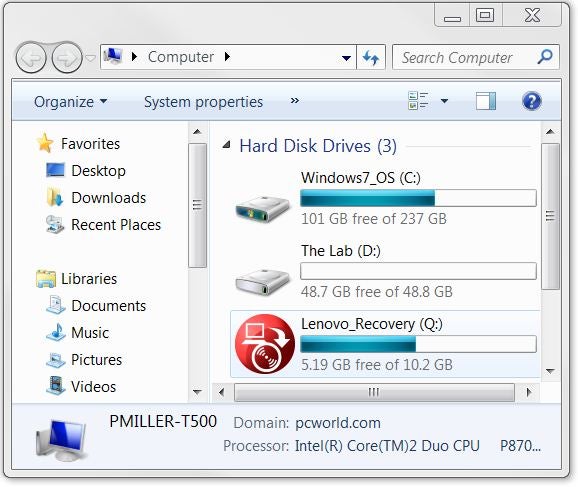Open the address bar history dropdown
Viewport: 578px width, 487px height.
tap(346, 58)
